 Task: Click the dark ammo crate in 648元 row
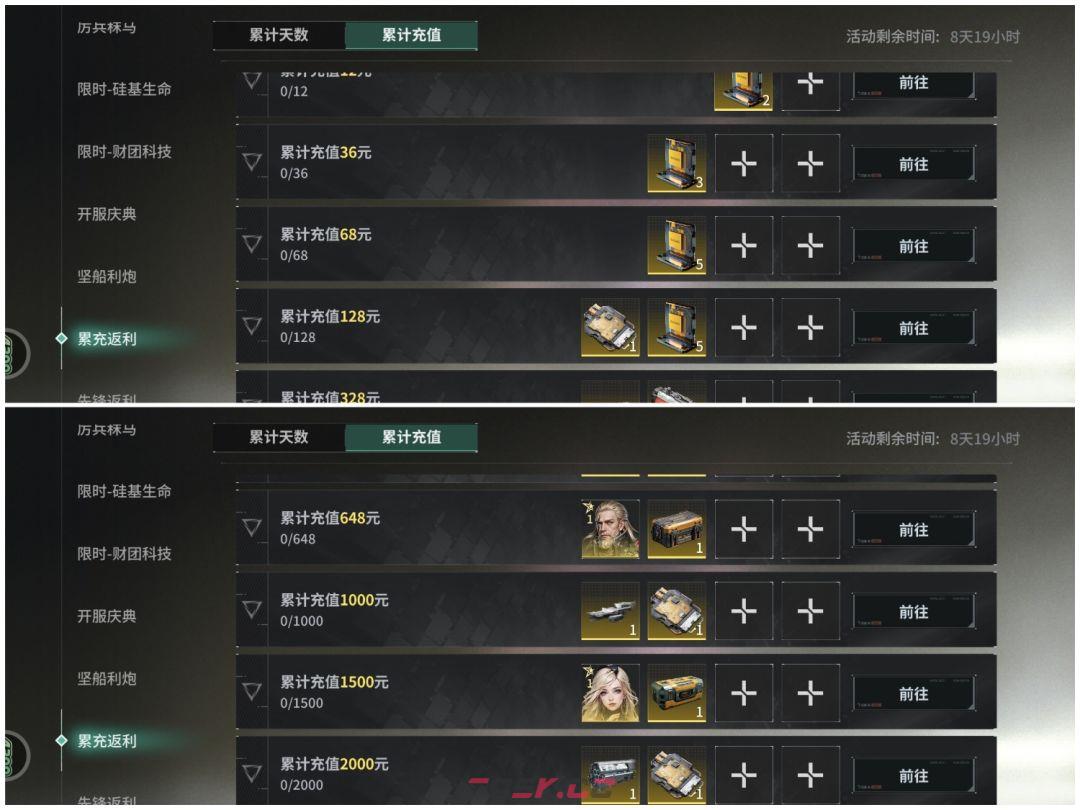click(x=676, y=528)
